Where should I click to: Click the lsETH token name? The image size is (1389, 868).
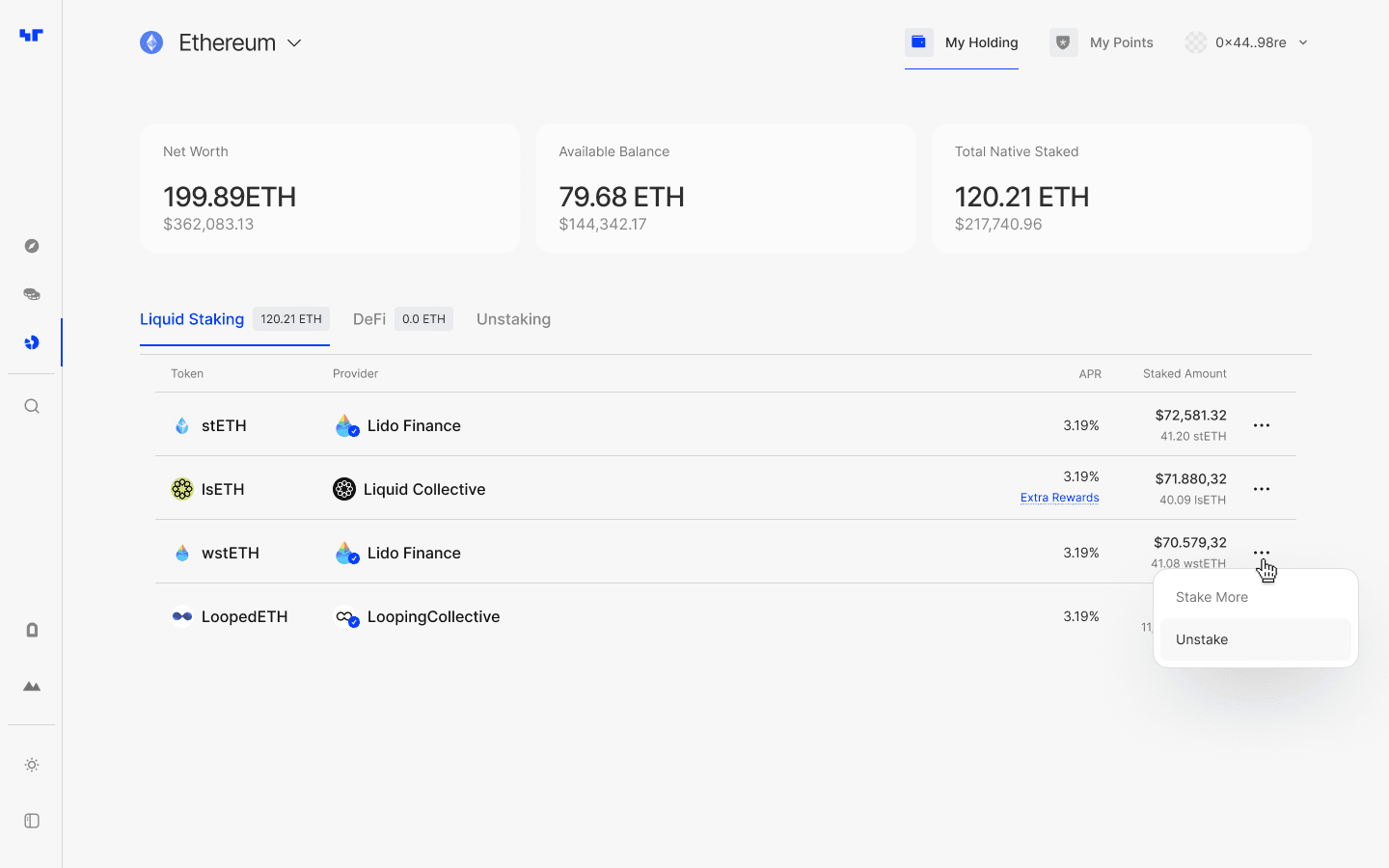coord(223,489)
